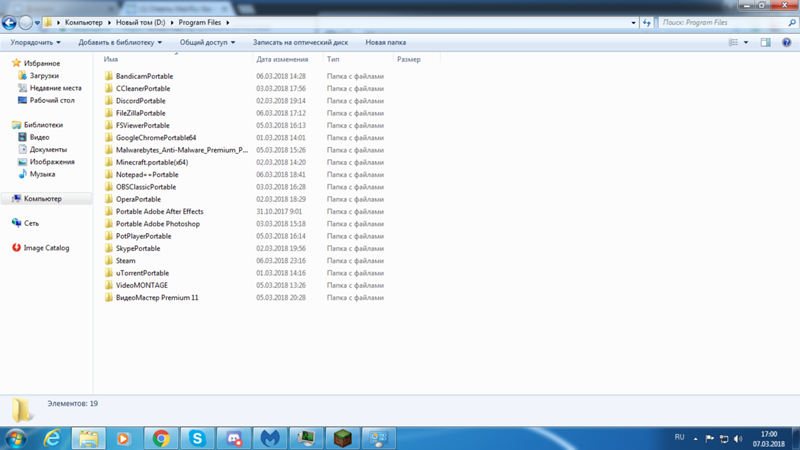Open Google Chrome from taskbar
This screenshot has width=800, height=450.
161,438
